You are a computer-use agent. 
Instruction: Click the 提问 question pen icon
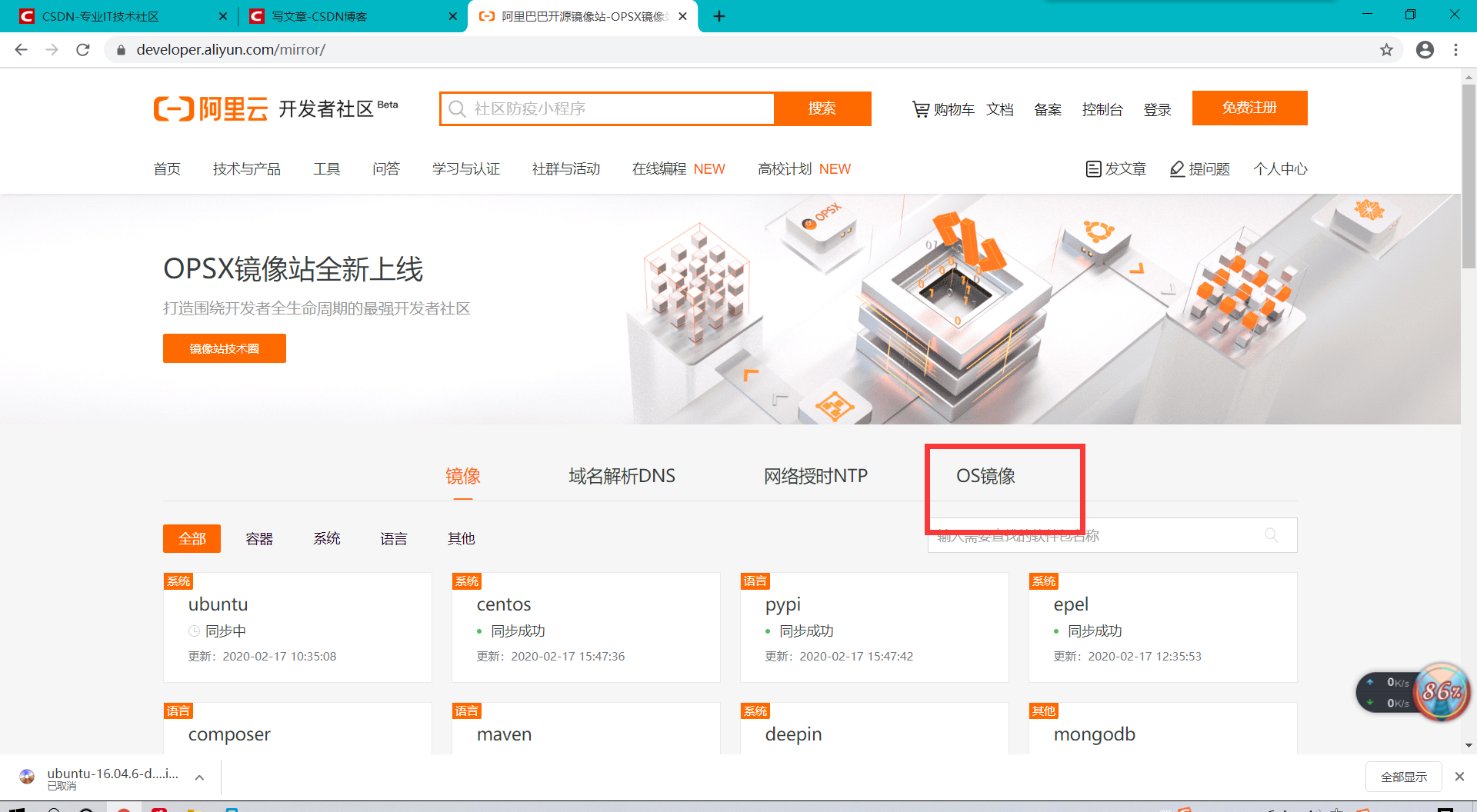(x=1176, y=168)
